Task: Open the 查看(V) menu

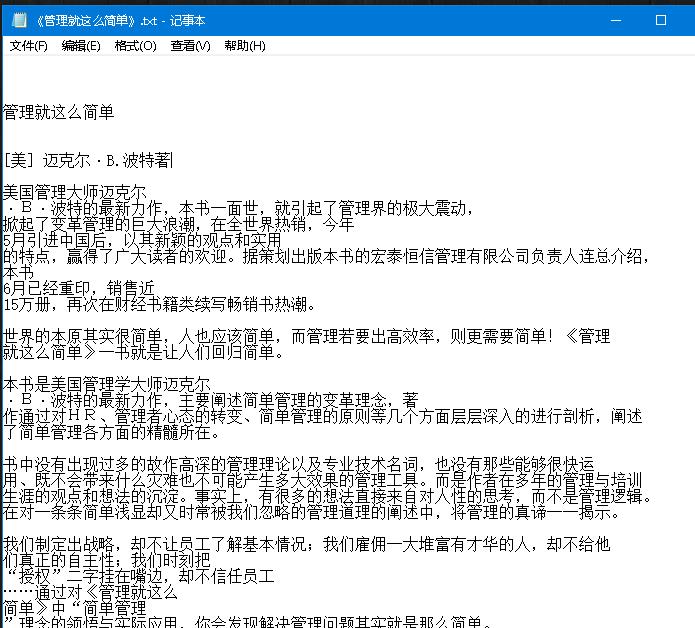Action: (191, 46)
